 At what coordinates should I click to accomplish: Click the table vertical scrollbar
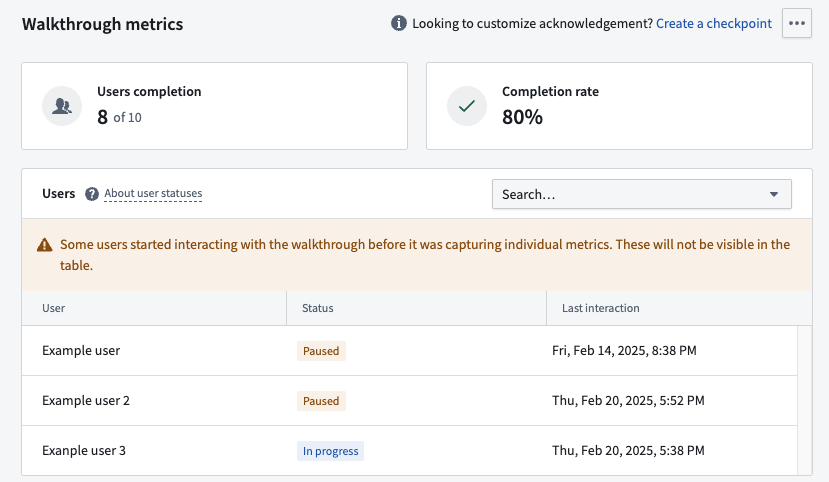(x=805, y=400)
